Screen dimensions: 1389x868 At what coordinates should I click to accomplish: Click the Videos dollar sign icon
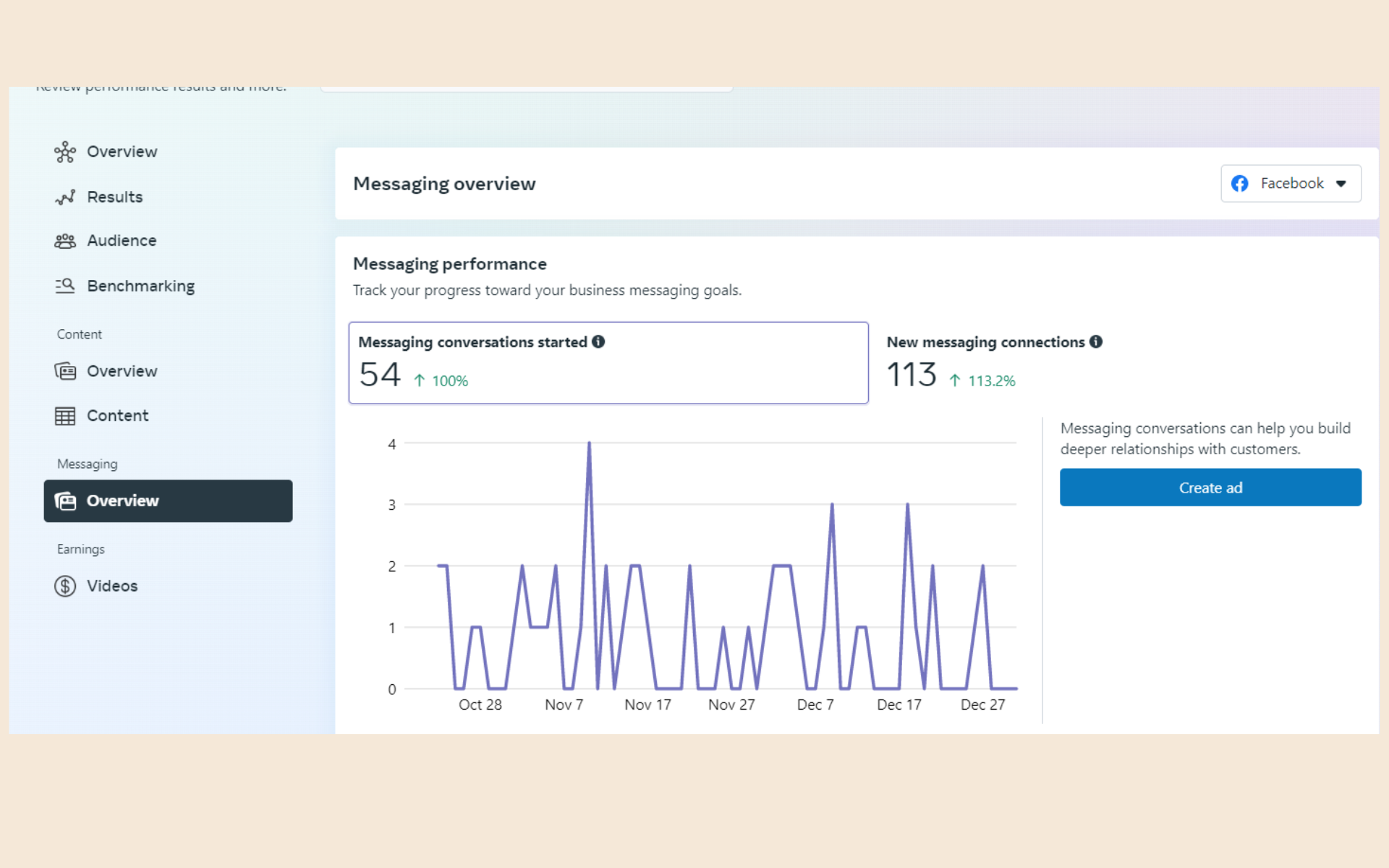(x=65, y=586)
